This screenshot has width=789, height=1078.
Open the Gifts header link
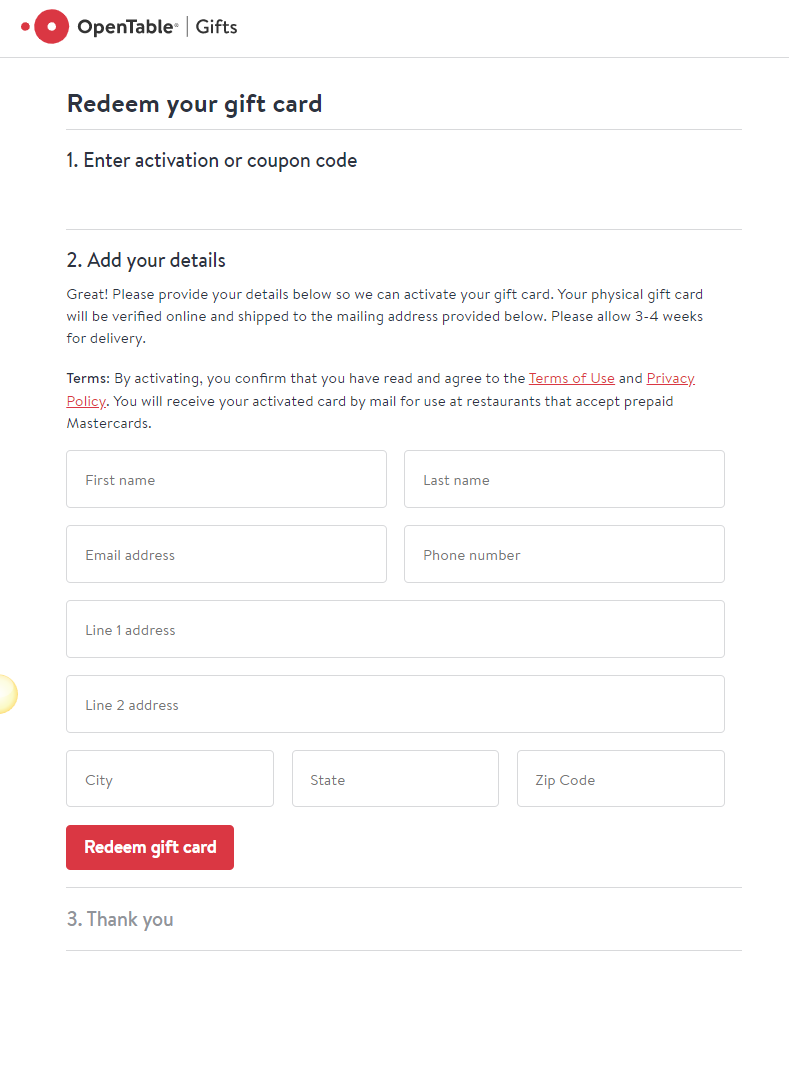pos(216,27)
